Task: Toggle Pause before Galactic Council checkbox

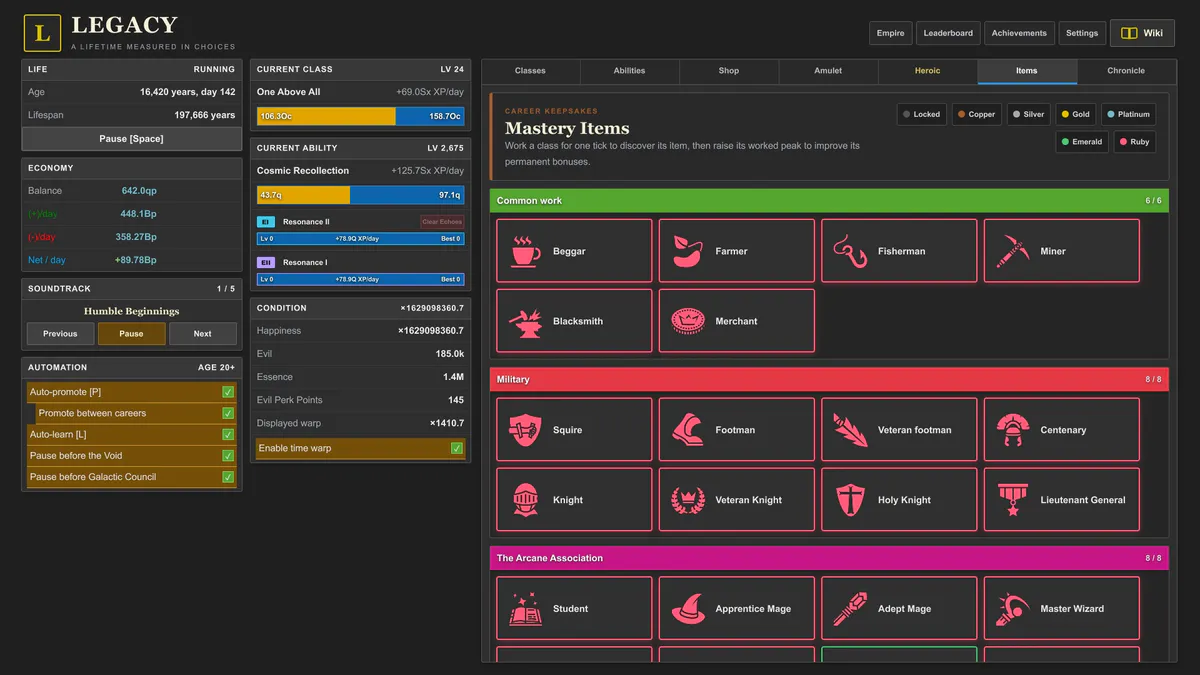Action: coord(229,477)
